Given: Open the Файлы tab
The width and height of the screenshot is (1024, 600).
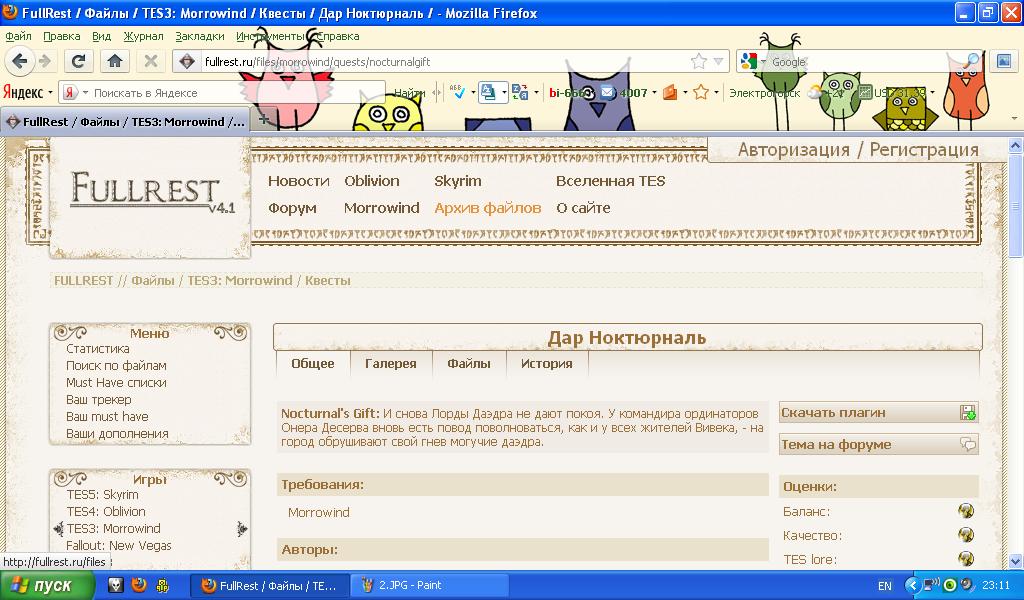Looking at the screenshot, I should coord(468,364).
